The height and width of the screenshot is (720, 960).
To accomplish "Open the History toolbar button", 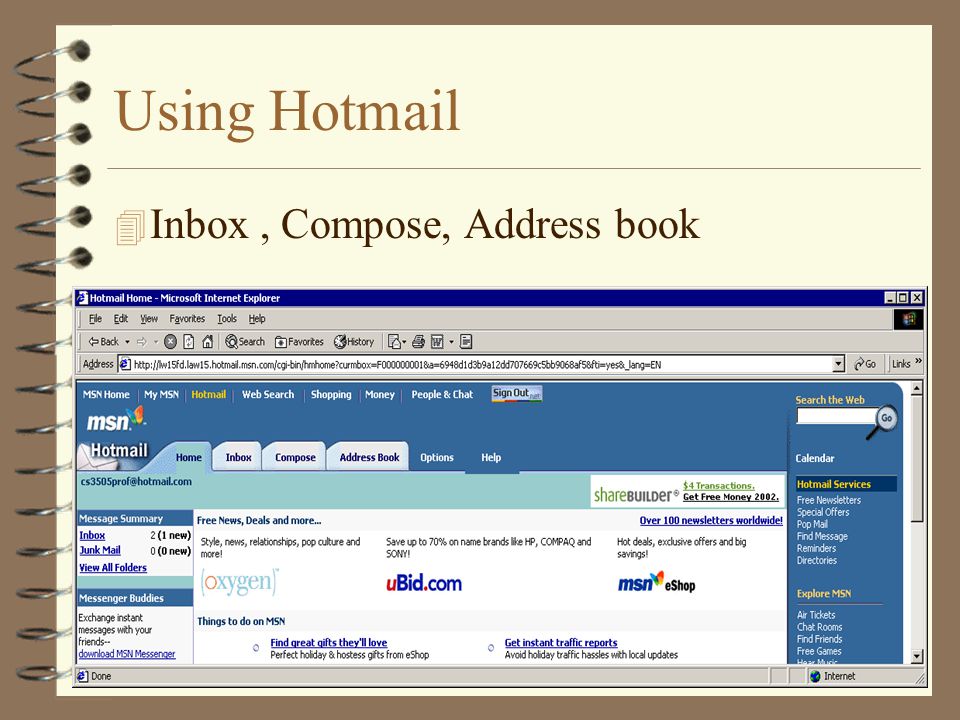I will pyautogui.click(x=354, y=342).
